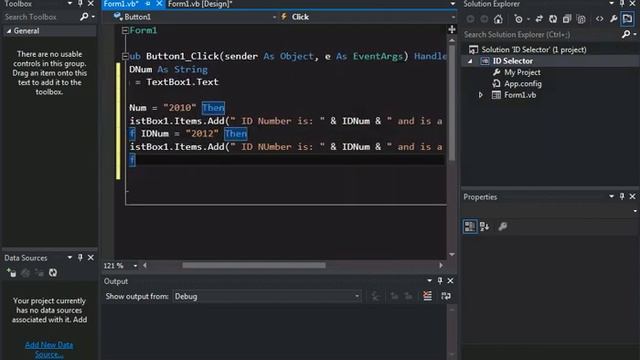Screen dimensions: 640x360
Task: Open Data Sources window options dropdown arrow
Action: click(70, 258)
